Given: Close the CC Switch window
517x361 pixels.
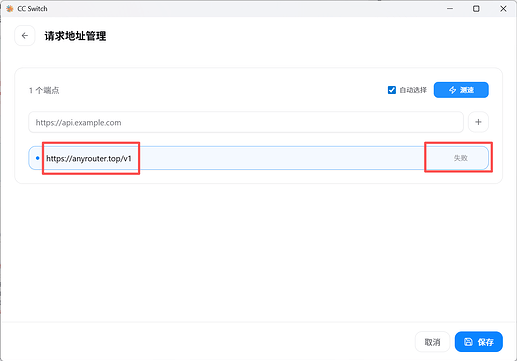Looking at the screenshot, I should [x=503, y=9].
